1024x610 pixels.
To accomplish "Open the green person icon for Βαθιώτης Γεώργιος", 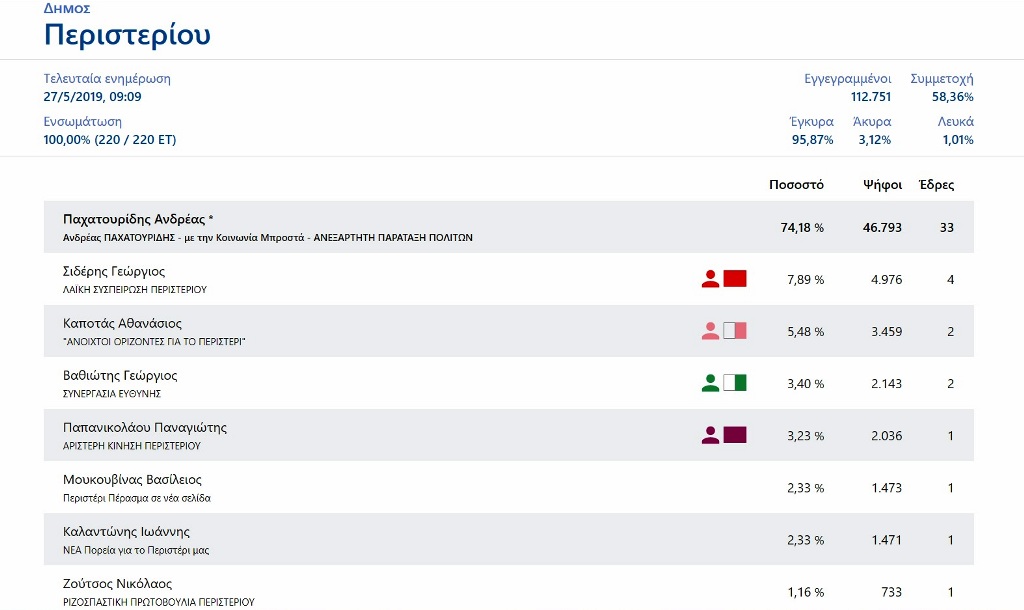I will click(710, 383).
